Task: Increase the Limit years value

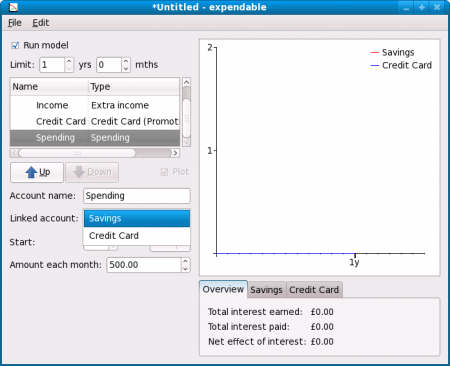Action: coord(69,61)
